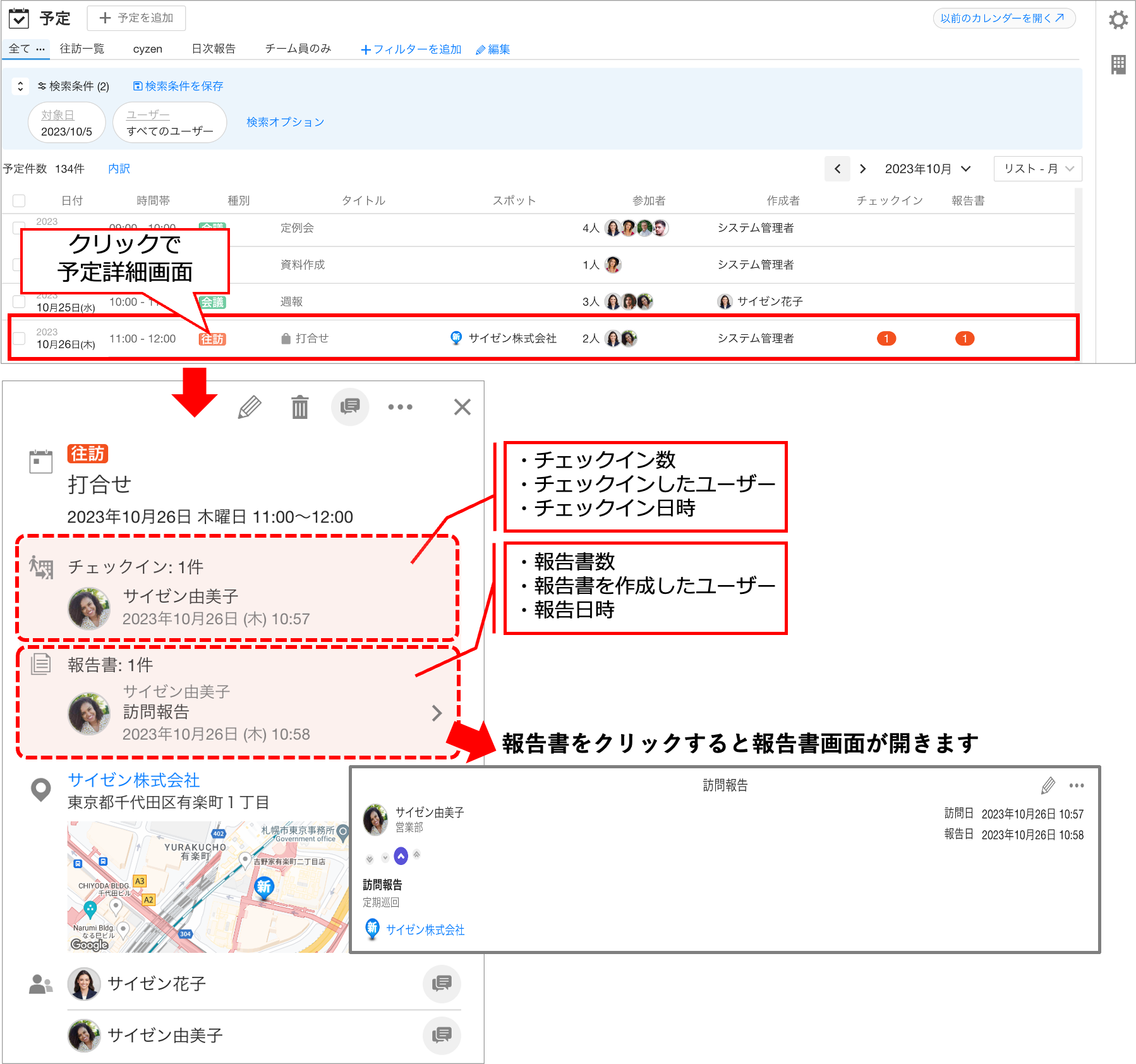This screenshot has width=1136, height=1064.
Task: Click the chat icon next to サイゼン由美子 participant
Action: (x=442, y=1035)
